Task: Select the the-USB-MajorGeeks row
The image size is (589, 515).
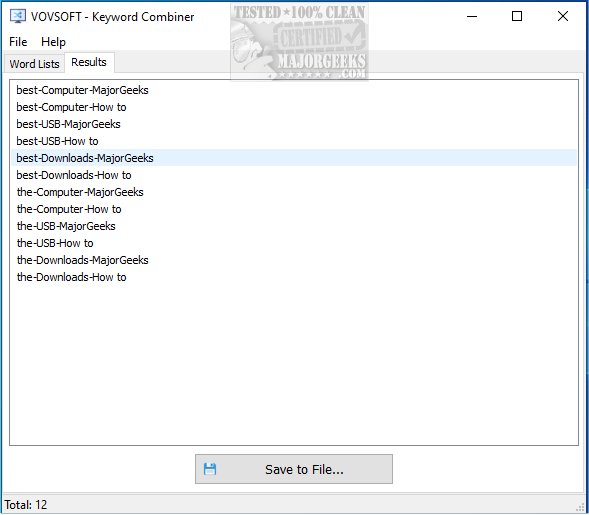Action: click(294, 226)
